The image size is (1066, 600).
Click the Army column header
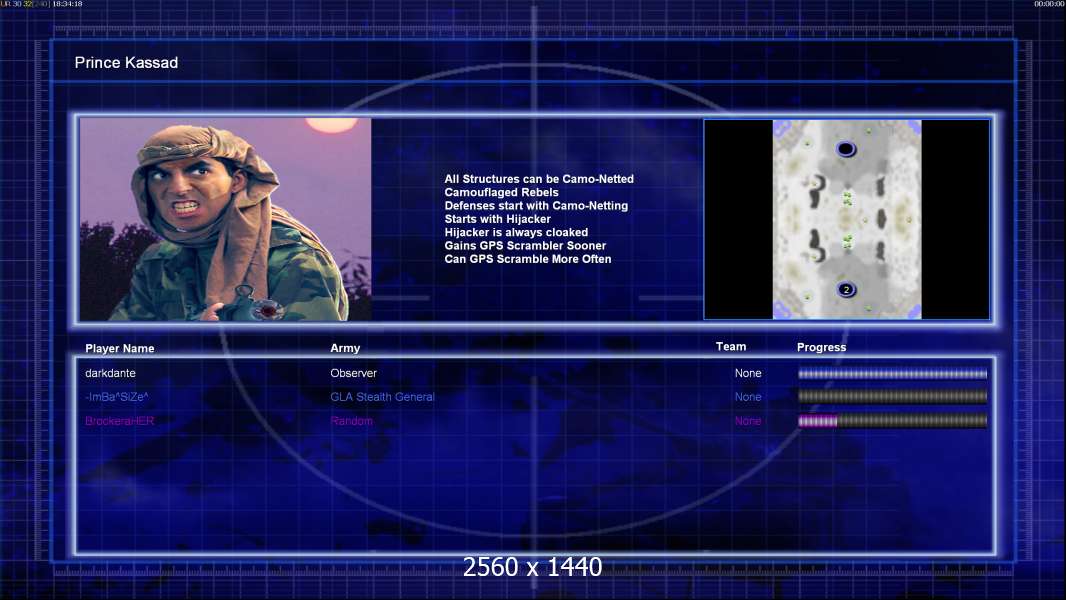click(x=345, y=348)
